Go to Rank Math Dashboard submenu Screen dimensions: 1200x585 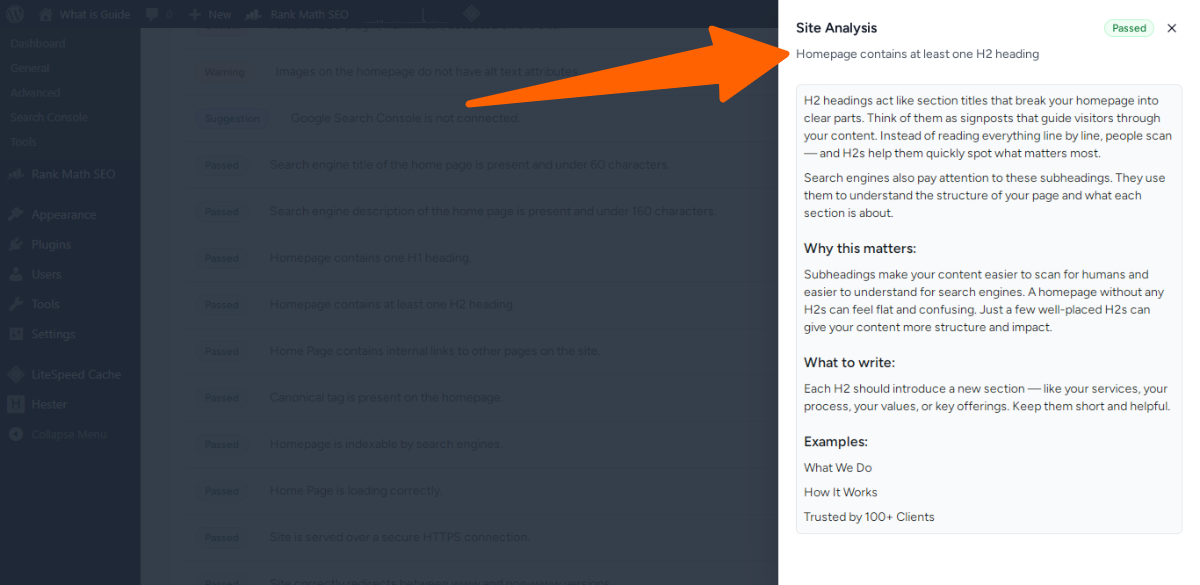[x=37, y=43]
